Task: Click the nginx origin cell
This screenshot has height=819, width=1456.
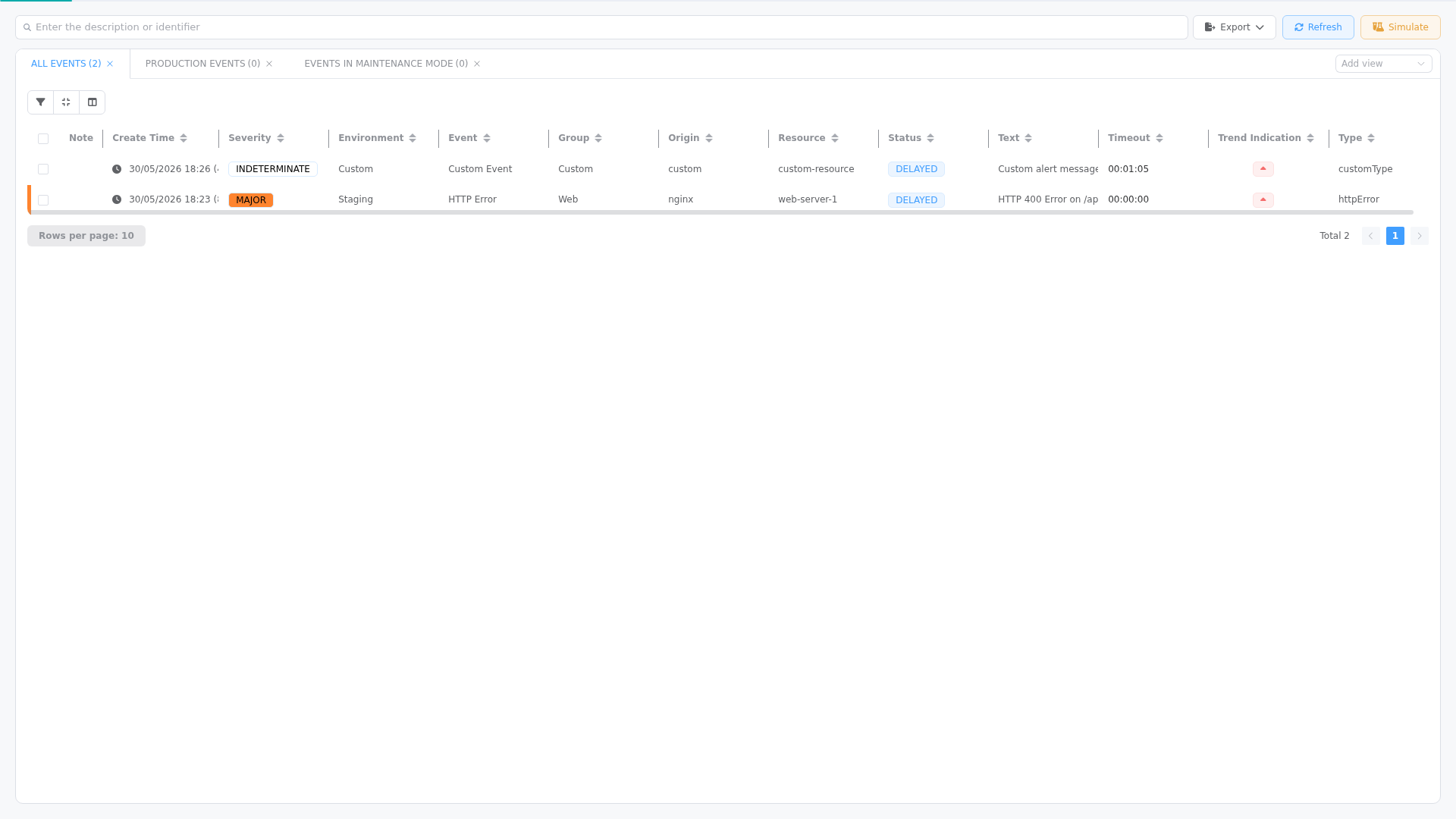Action: [681, 199]
